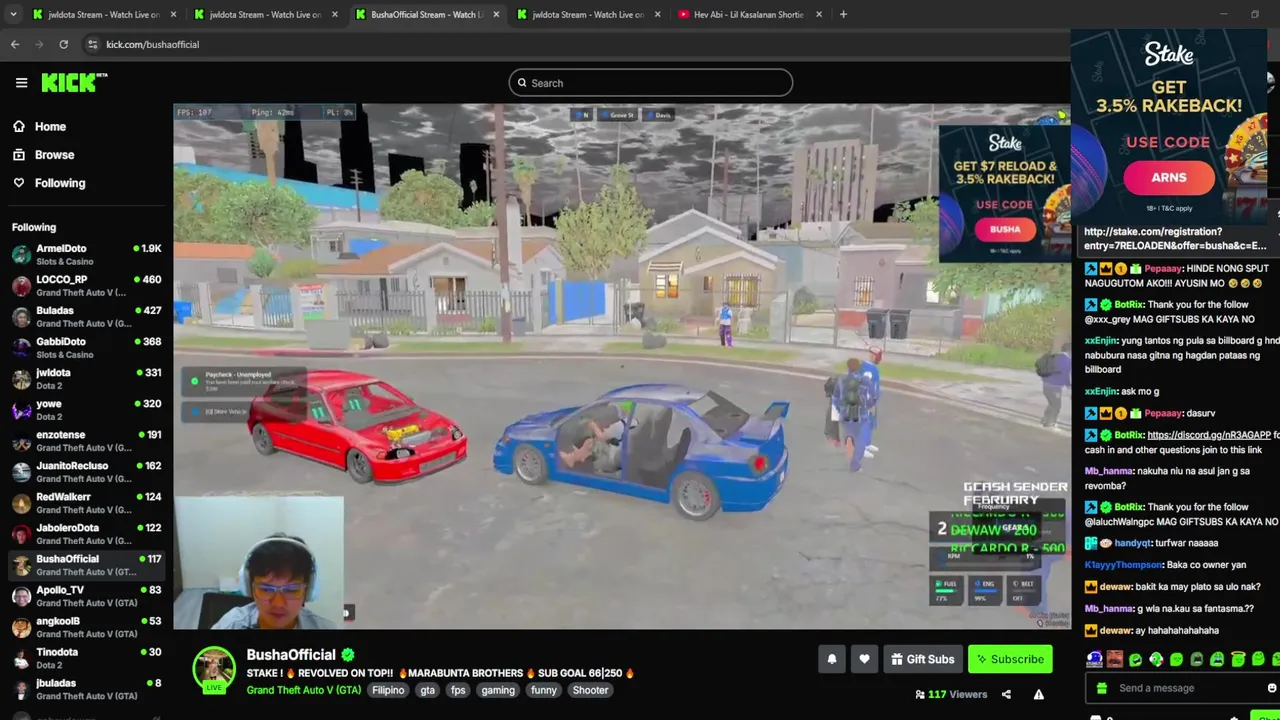
Task: Click the fps tag
Action: (x=458, y=690)
